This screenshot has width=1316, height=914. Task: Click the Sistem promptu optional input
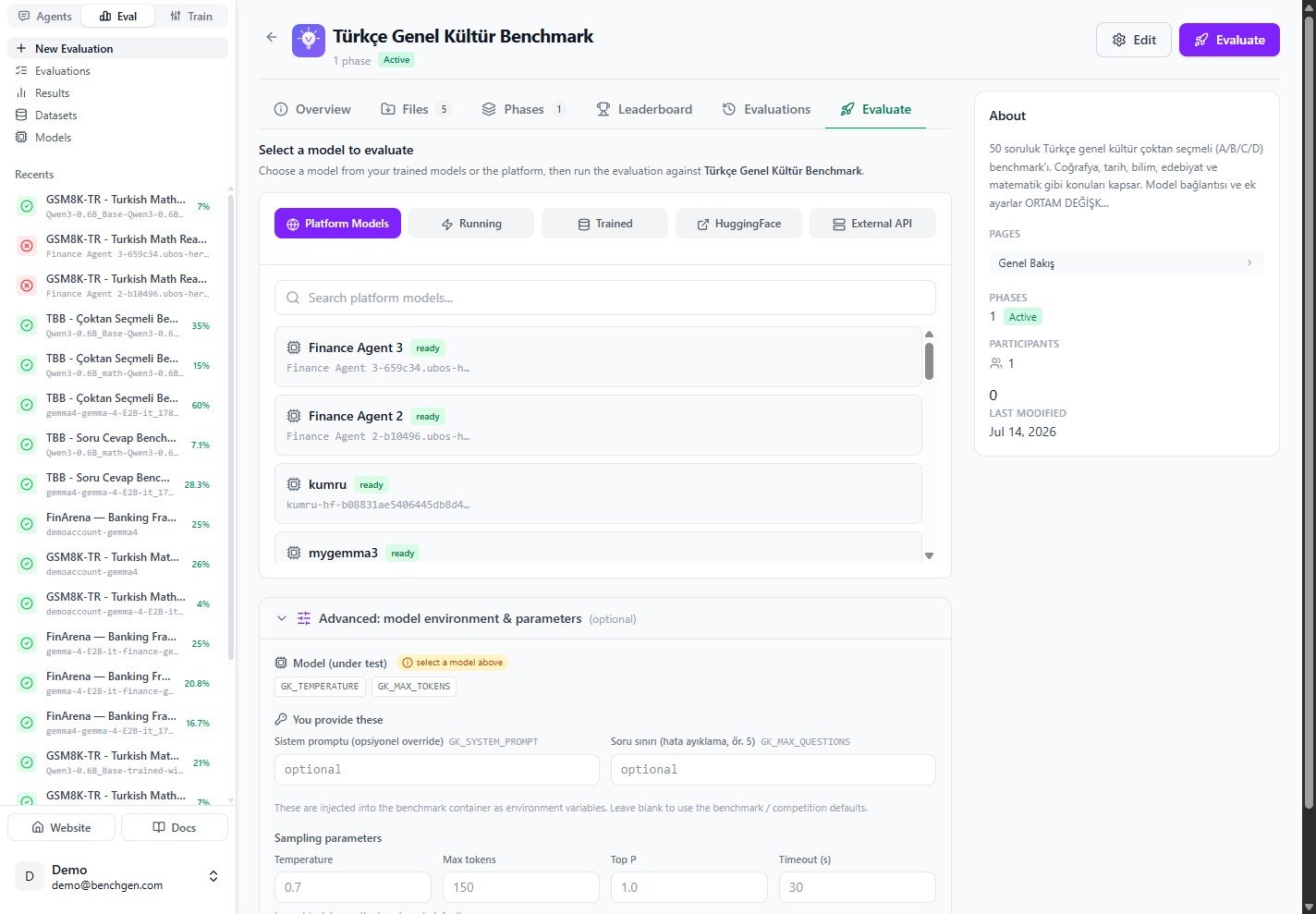(x=437, y=770)
